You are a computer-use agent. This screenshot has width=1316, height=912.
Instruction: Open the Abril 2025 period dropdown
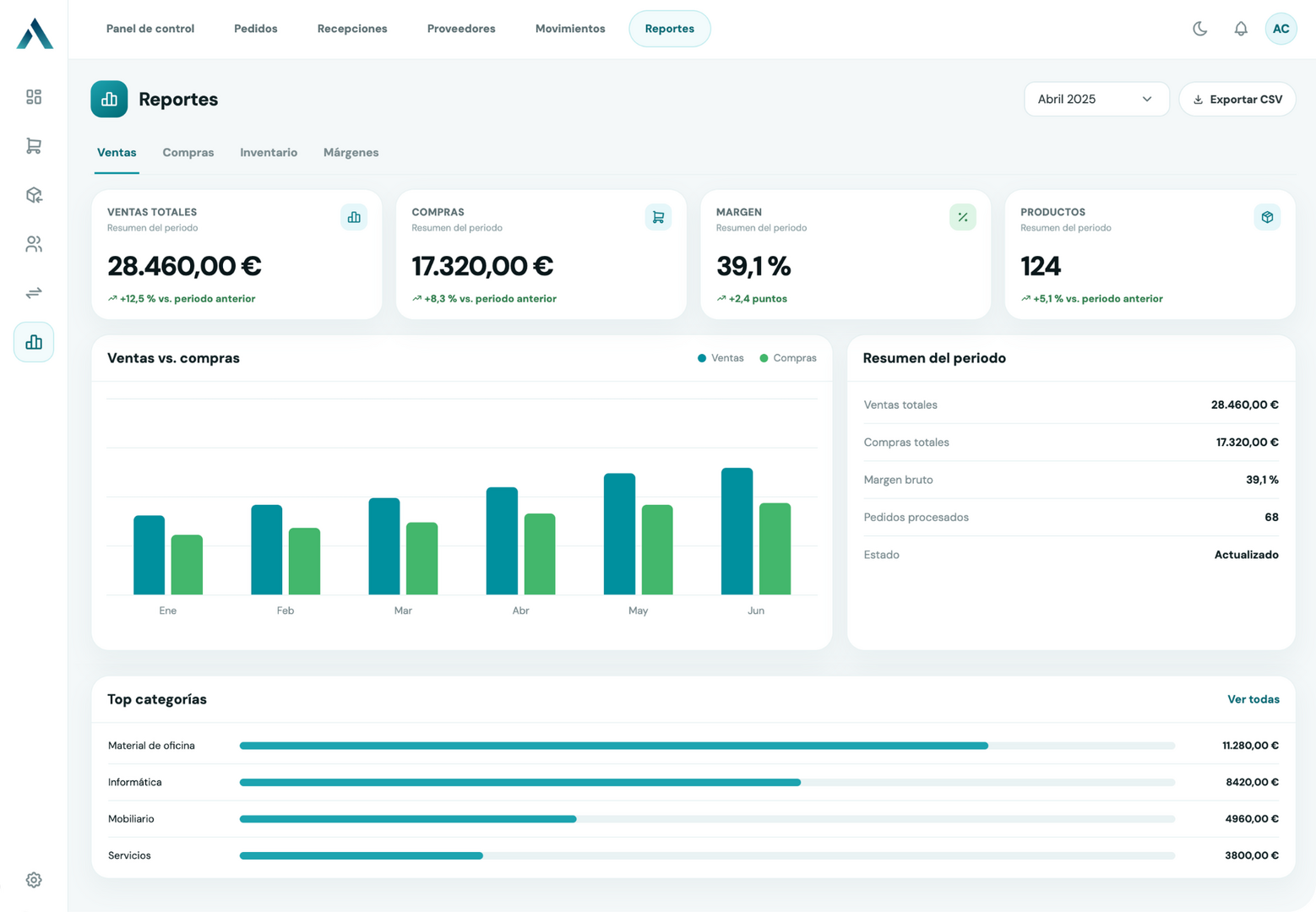(x=1096, y=99)
